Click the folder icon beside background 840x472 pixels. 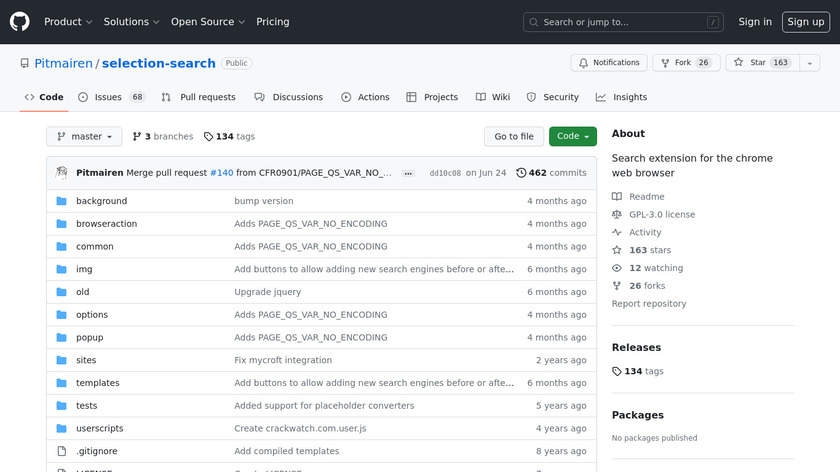tap(62, 201)
